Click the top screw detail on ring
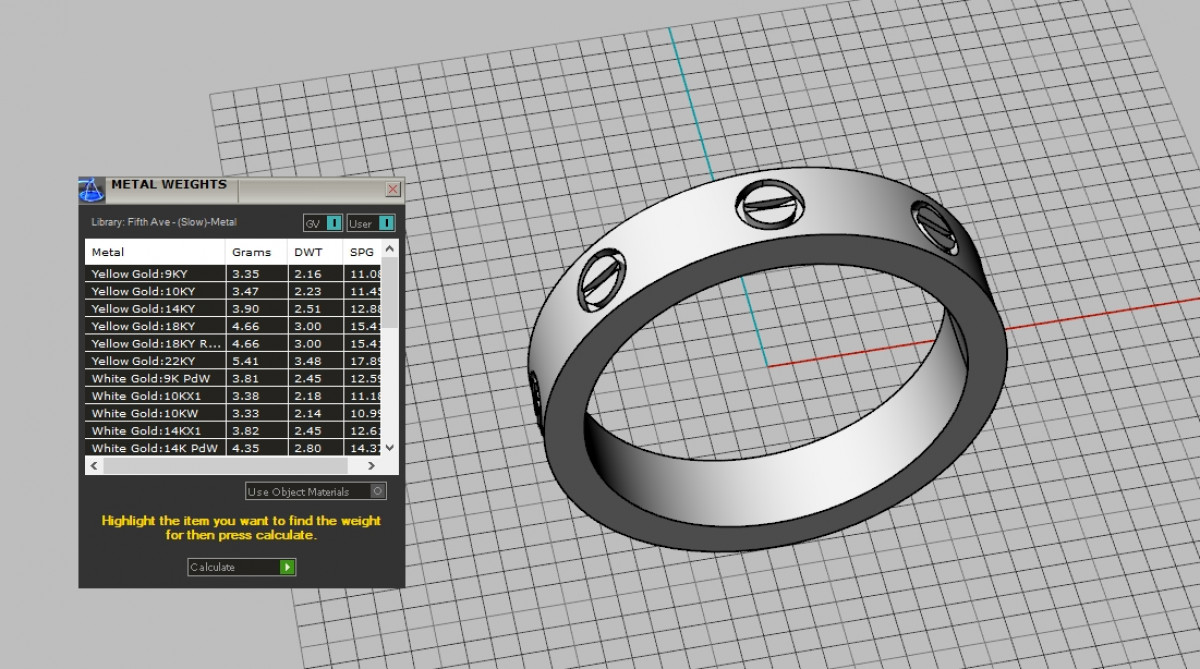Viewport: 1200px width, 669px height. (x=770, y=203)
